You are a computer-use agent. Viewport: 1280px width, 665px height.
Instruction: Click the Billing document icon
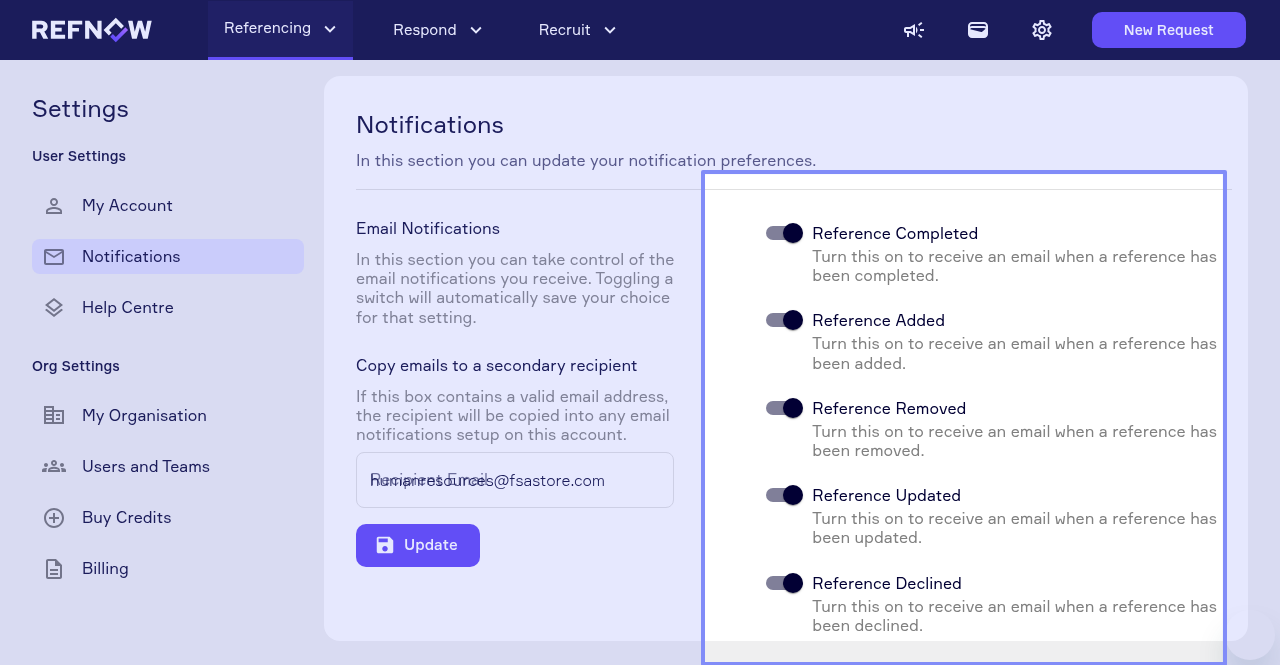click(x=54, y=569)
